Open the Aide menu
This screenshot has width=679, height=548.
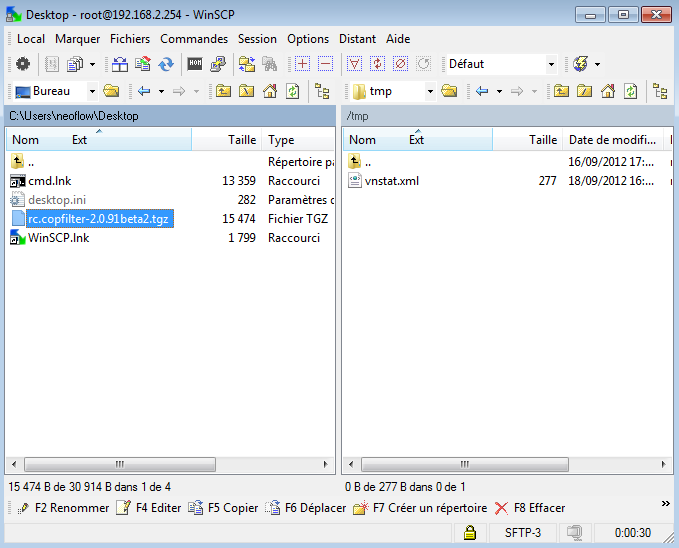pos(398,39)
